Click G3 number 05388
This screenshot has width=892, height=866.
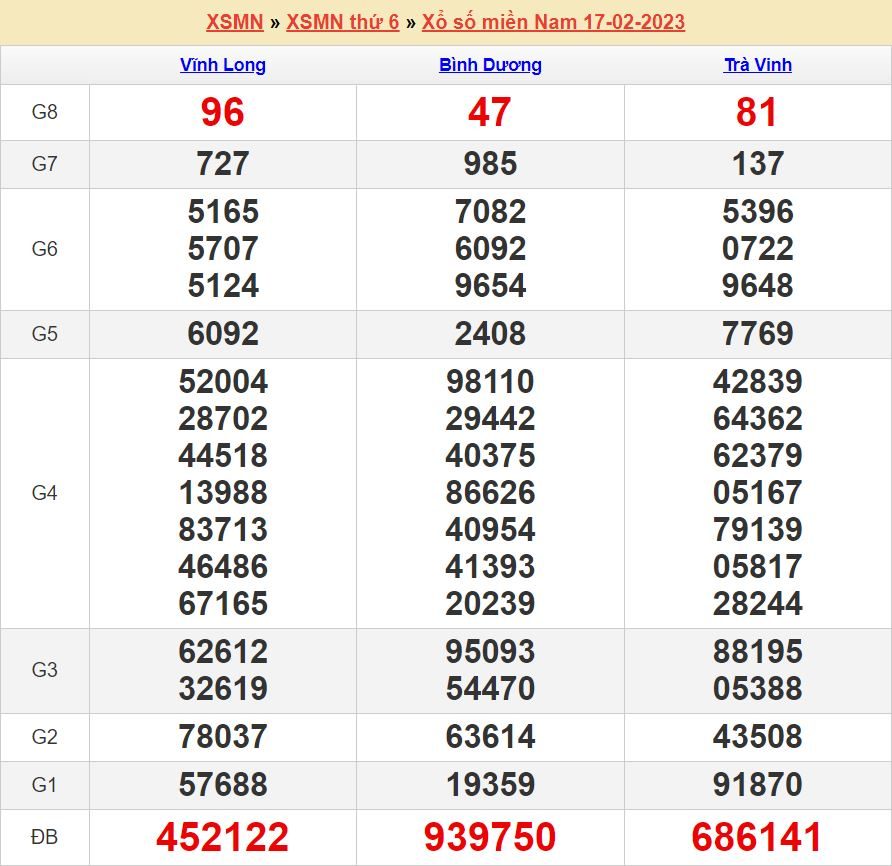(758, 688)
